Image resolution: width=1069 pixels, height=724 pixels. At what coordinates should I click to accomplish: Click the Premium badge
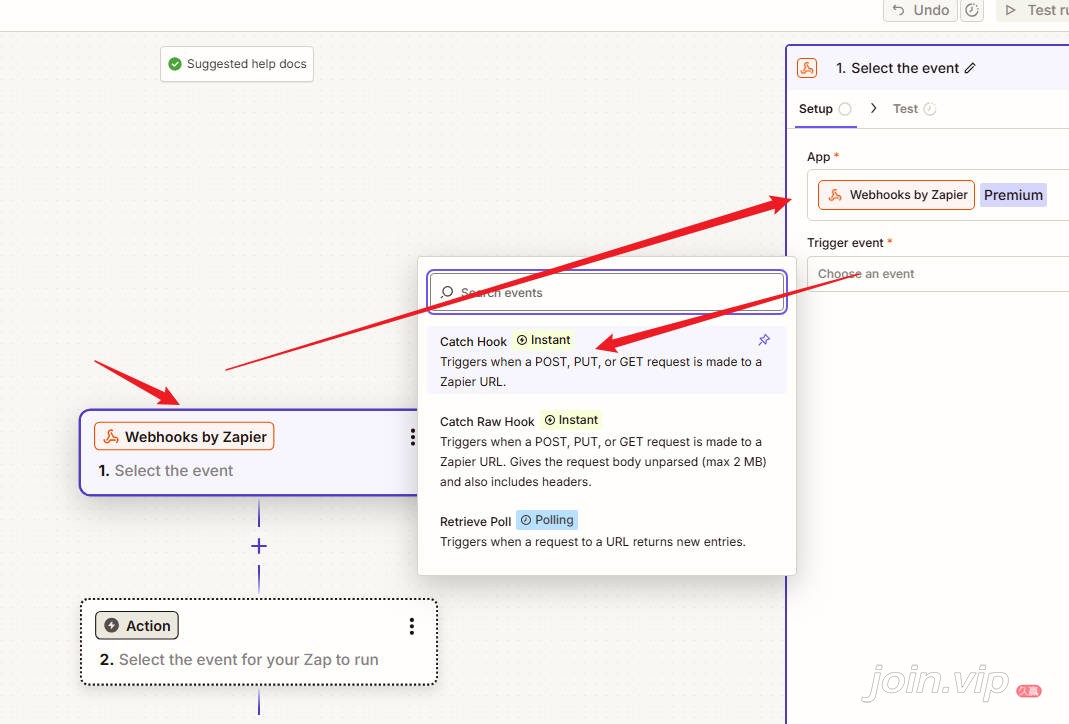(x=1013, y=195)
